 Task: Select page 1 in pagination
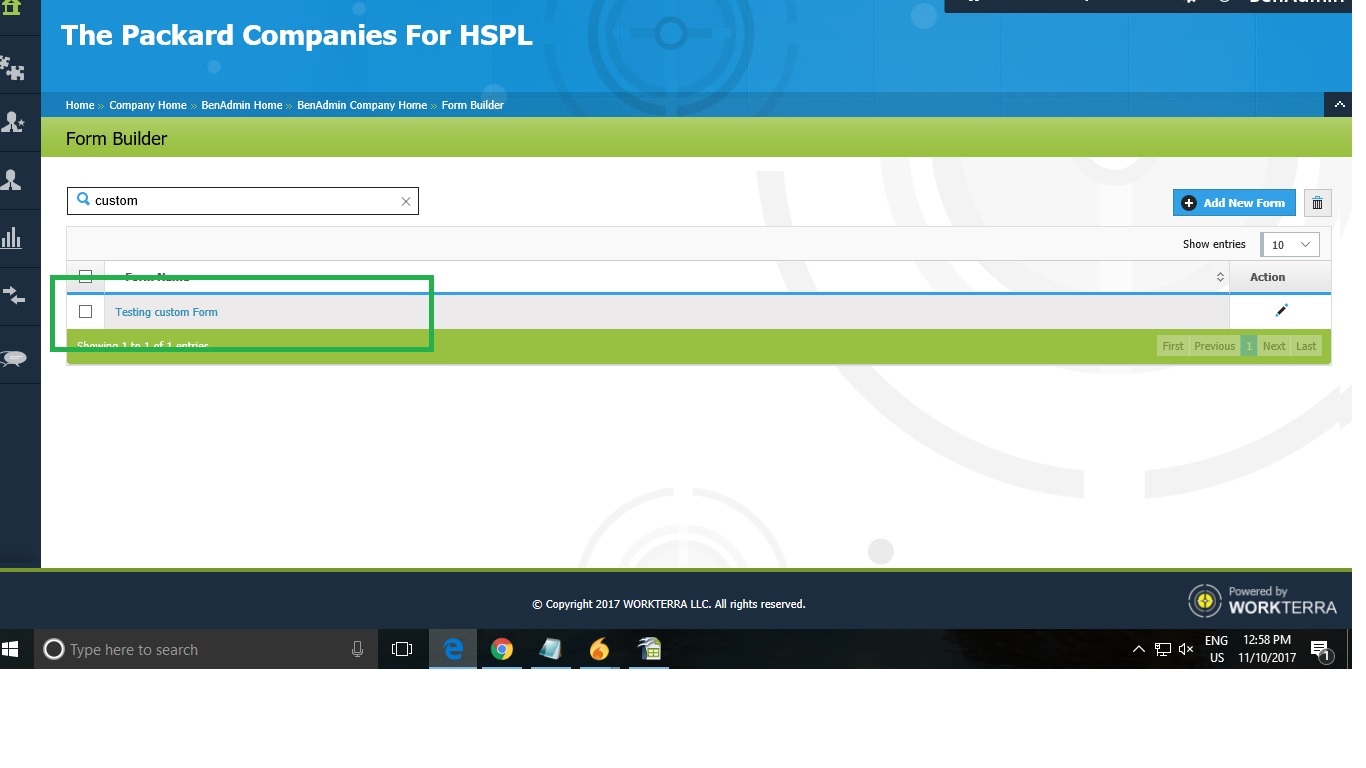tap(1249, 346)
